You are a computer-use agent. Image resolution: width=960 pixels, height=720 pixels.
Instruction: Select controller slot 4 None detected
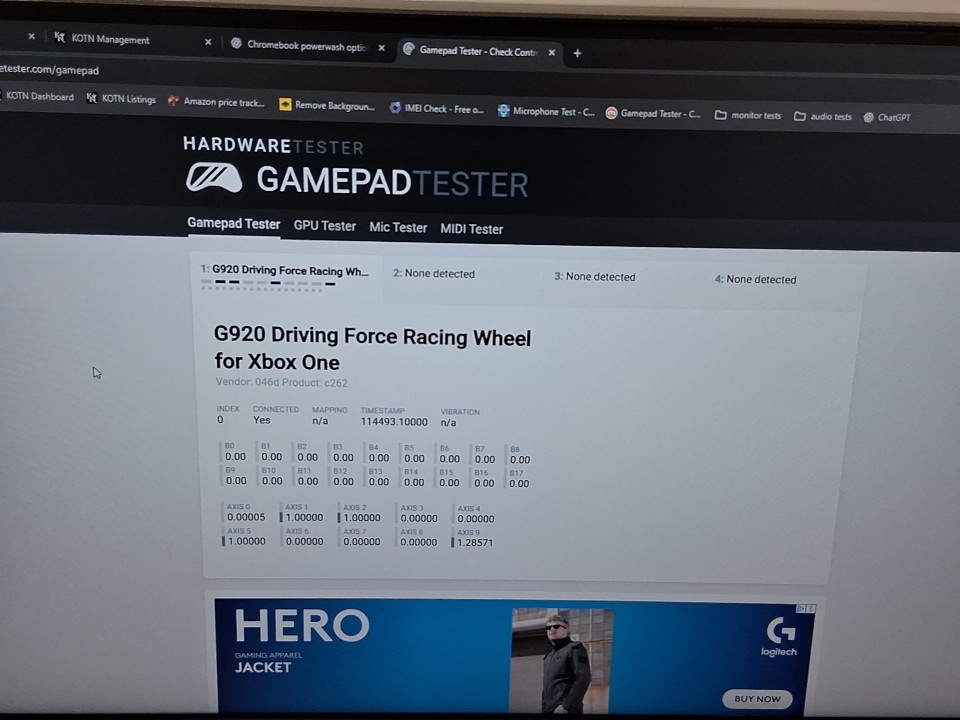pyautogui.click(x=756, y=279)
